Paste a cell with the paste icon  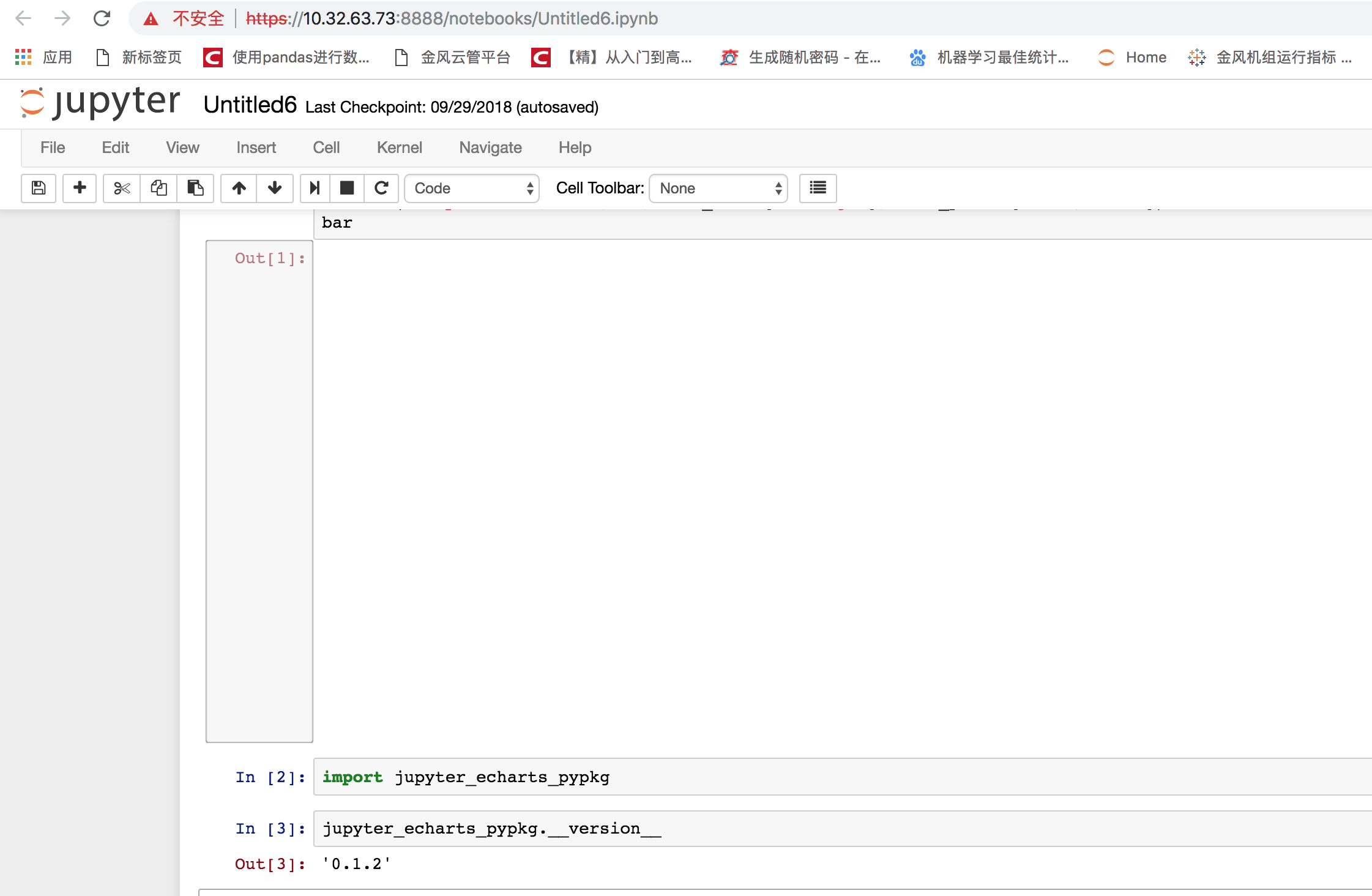pos(195,189)
